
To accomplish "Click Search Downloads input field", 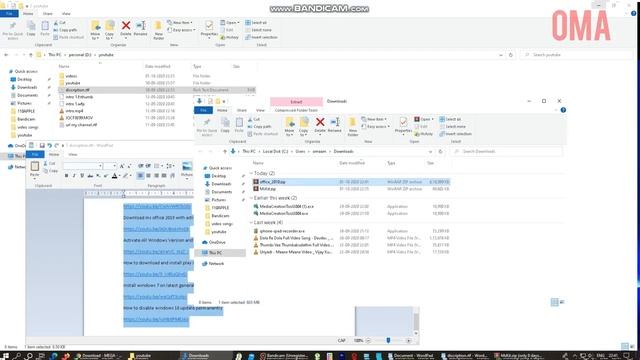I will 507,151.
